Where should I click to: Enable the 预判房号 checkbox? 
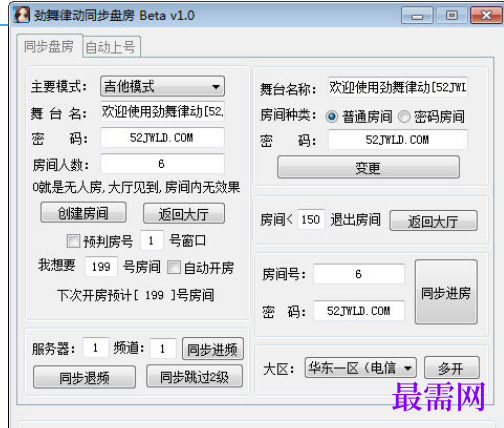click(73, 241)
